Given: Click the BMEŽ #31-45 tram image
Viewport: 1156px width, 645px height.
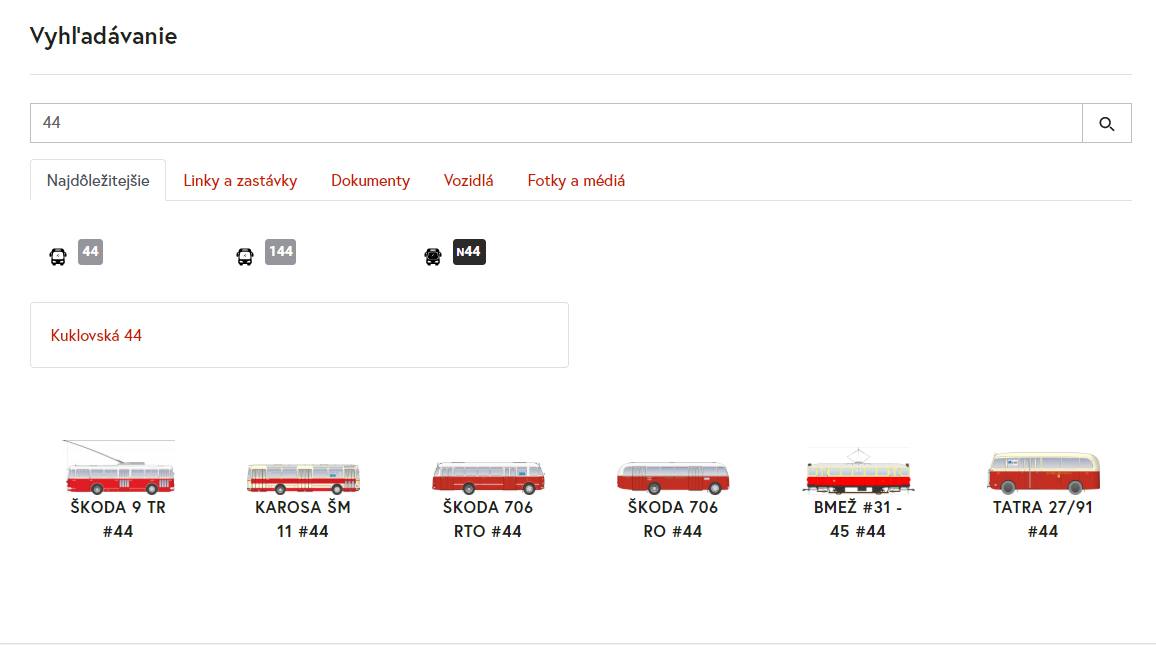Looking at the screenshot, I should (858, 472).
